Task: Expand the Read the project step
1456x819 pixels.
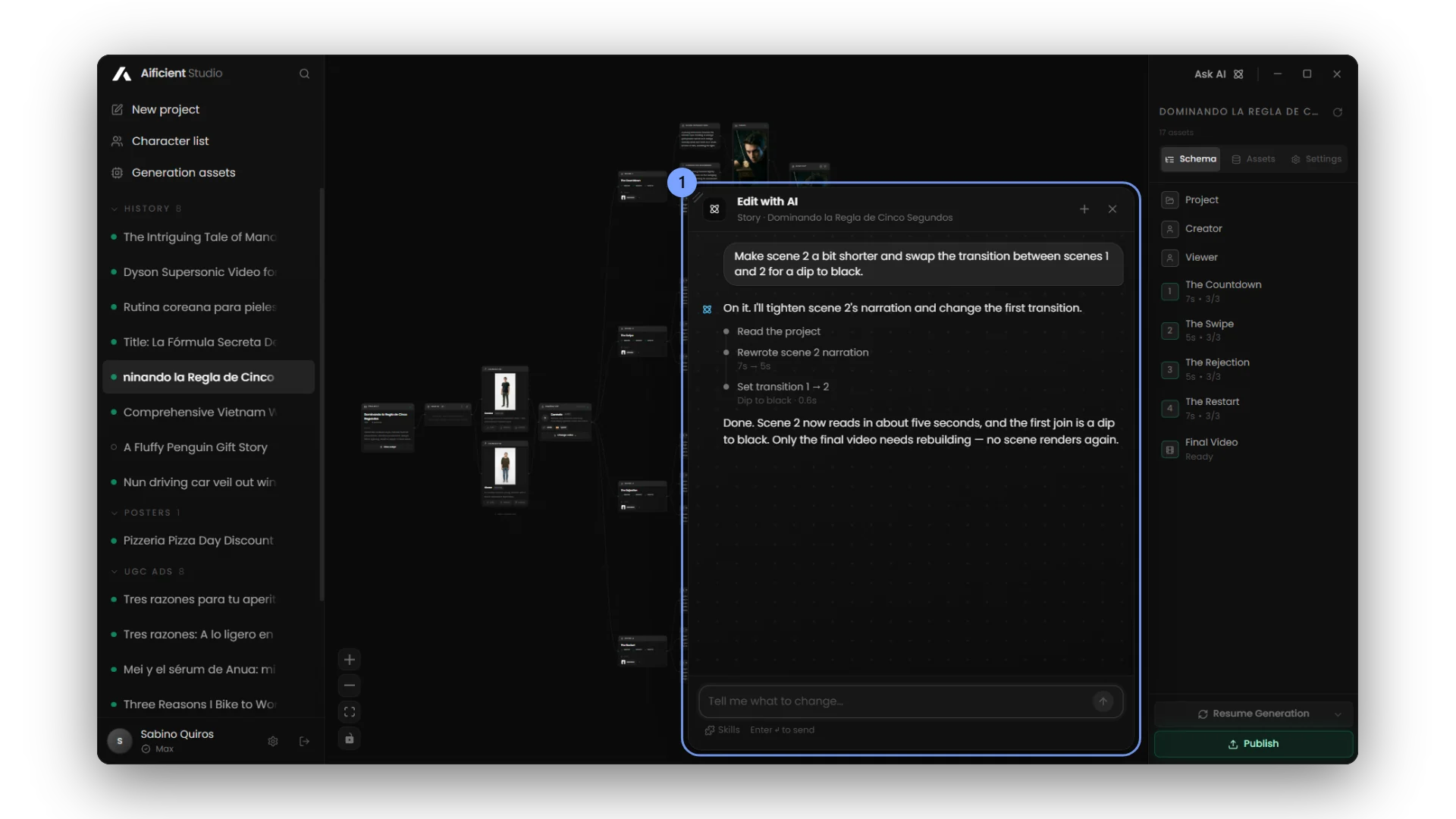Action: 778,331
